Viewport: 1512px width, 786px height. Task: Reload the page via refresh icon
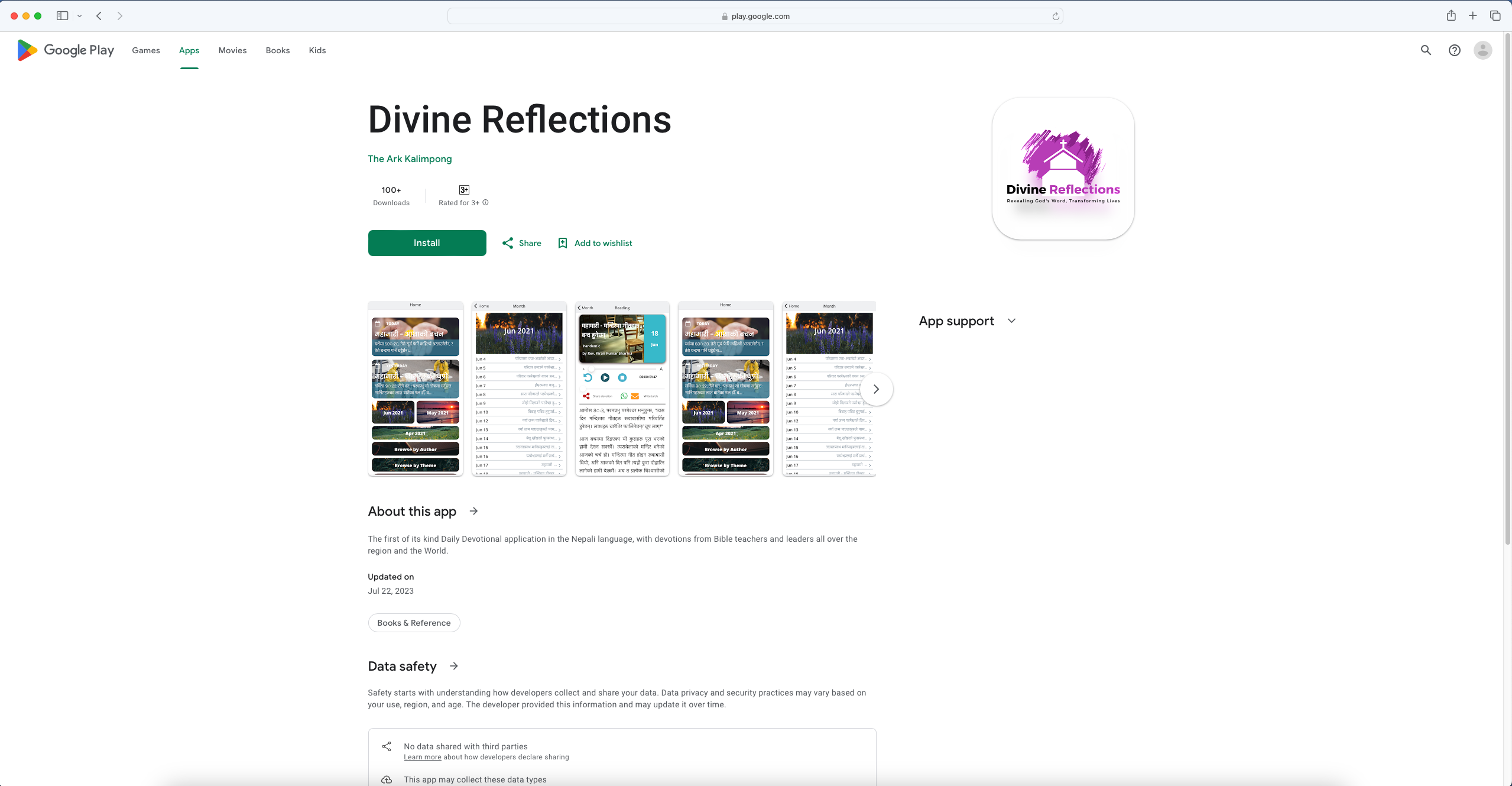(x=1055, y=16)
